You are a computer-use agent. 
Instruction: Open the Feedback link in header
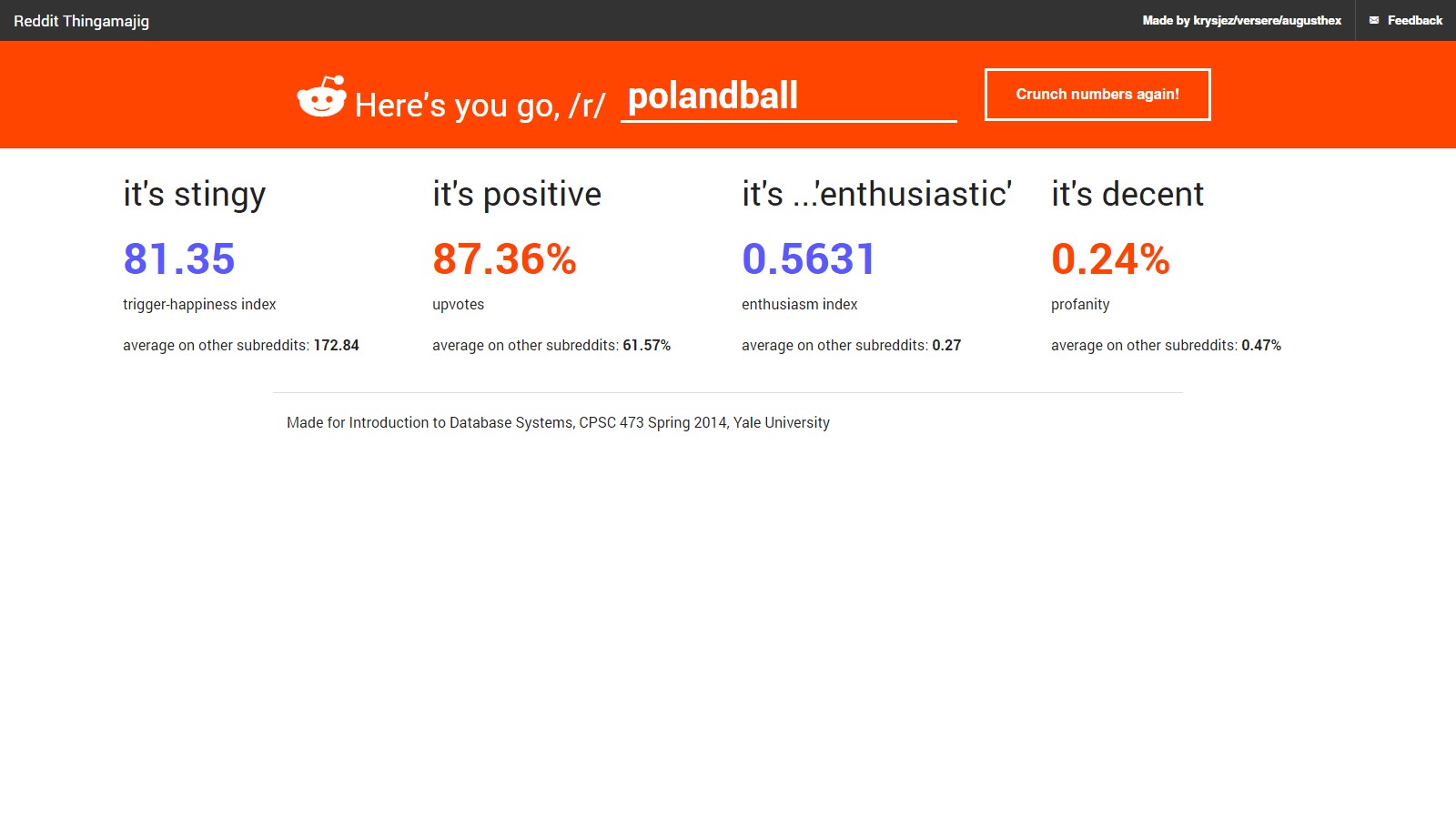1406,20
